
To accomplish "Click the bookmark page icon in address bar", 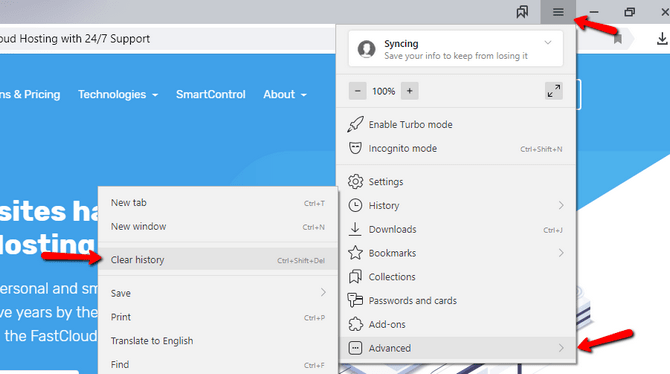I will point(617,39).
